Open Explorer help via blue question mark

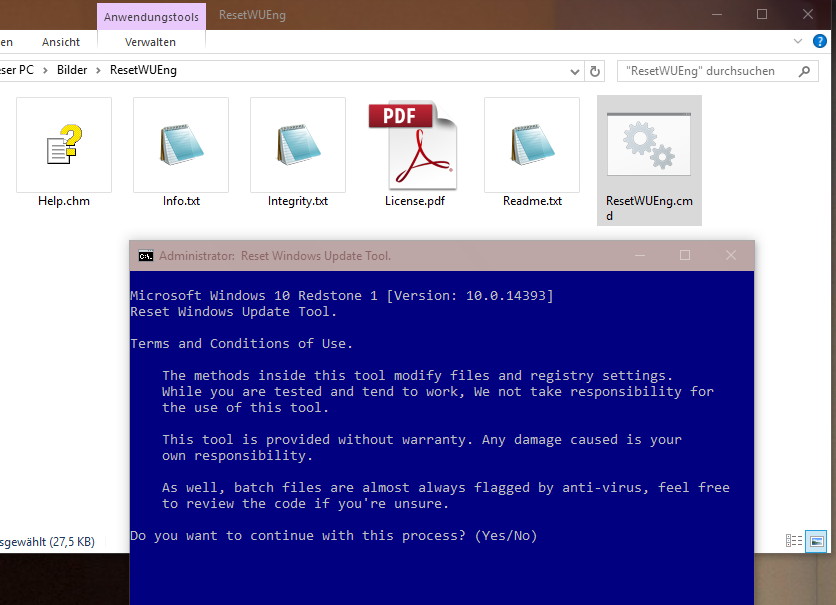pos(819,41)
